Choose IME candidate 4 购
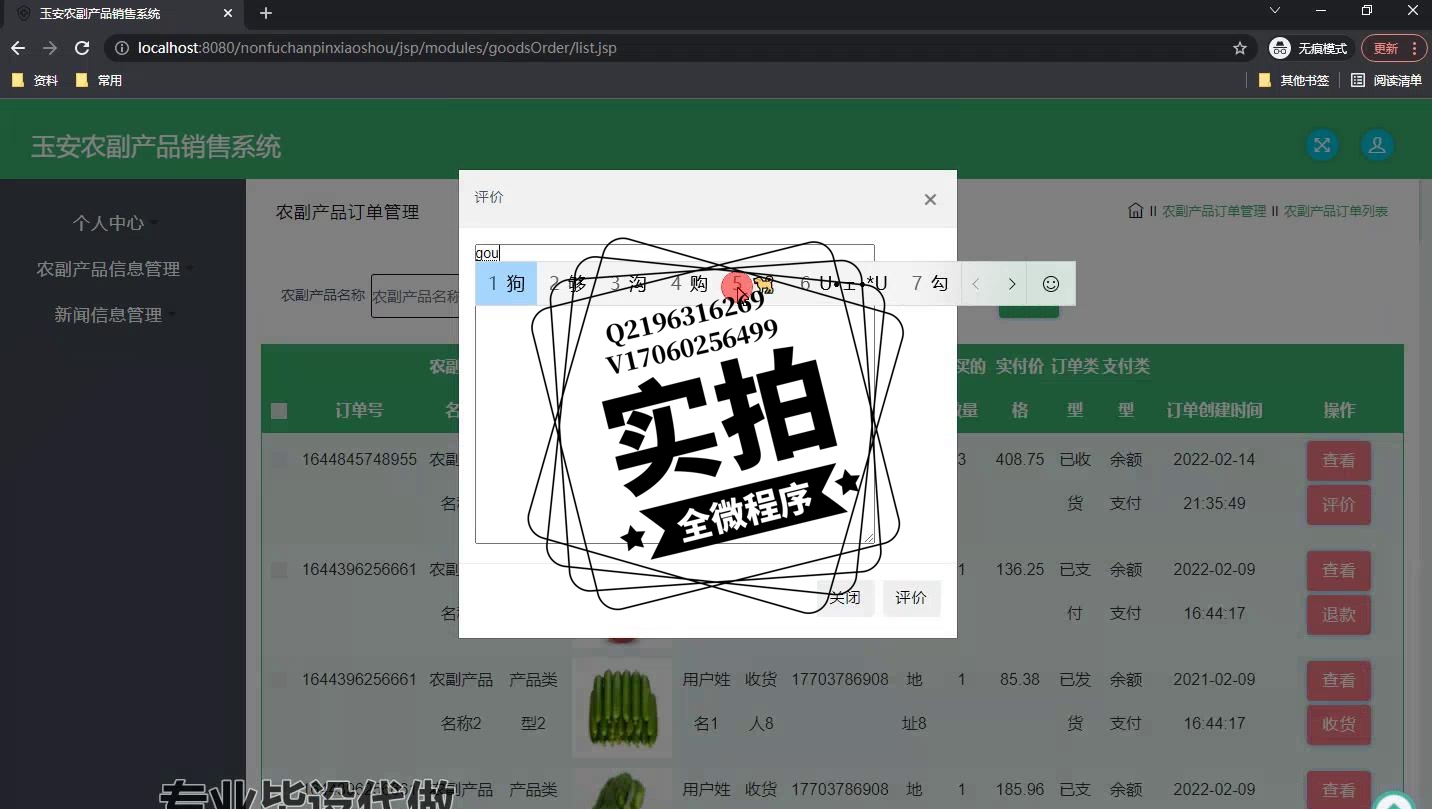 tap(689, 284)
